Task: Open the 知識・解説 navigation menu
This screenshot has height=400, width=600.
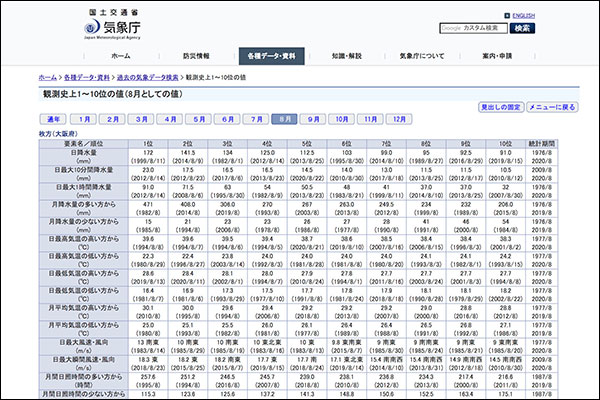Action: point(346,57)
